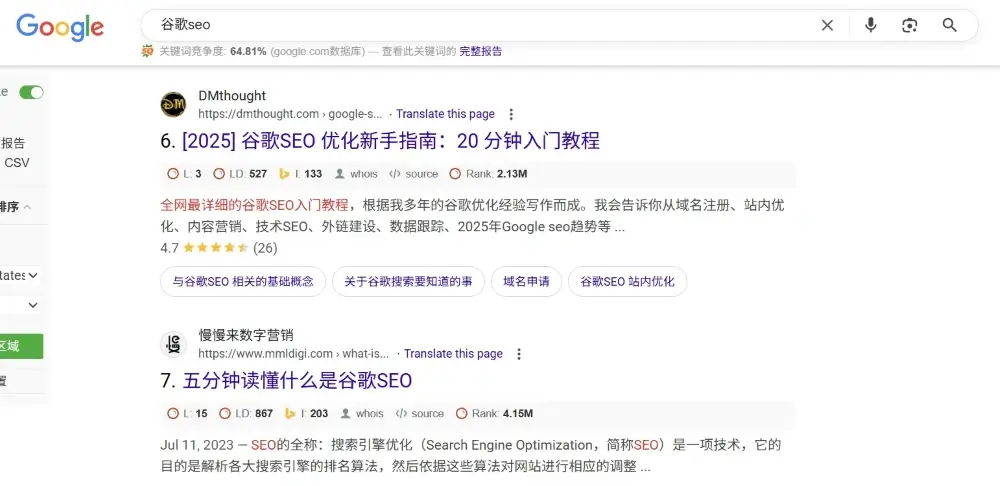
Task: View source for the DMthought result
Action: tap(413, 173)
